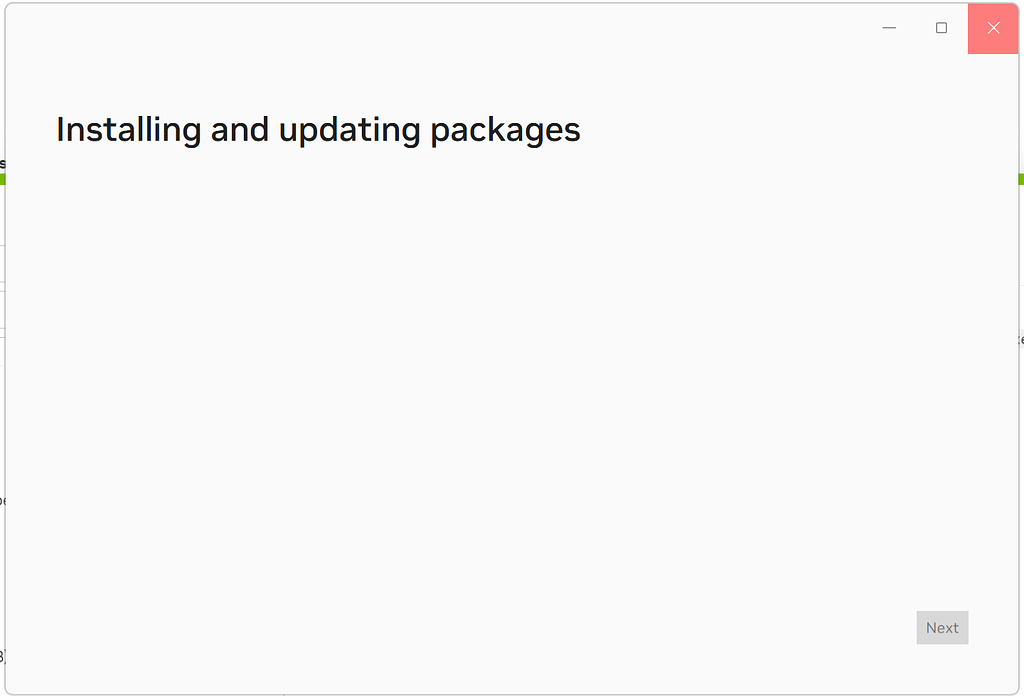1024x696 pixels.
Task: Click the restore window square icon
Action: pyautogui.click(x=940, y=28)
